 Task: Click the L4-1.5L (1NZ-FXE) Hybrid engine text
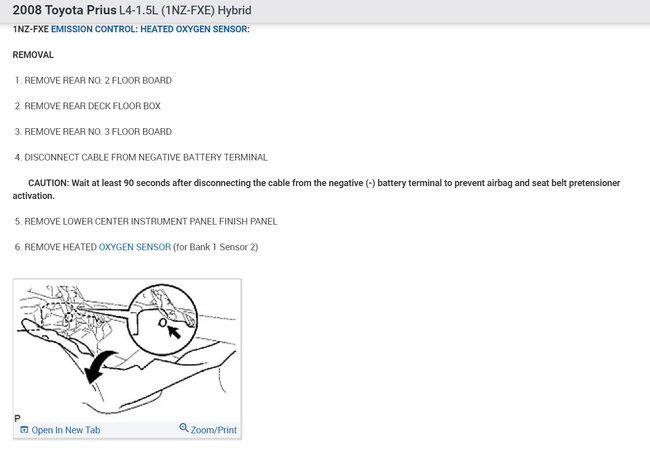click(x=185, y=10)
